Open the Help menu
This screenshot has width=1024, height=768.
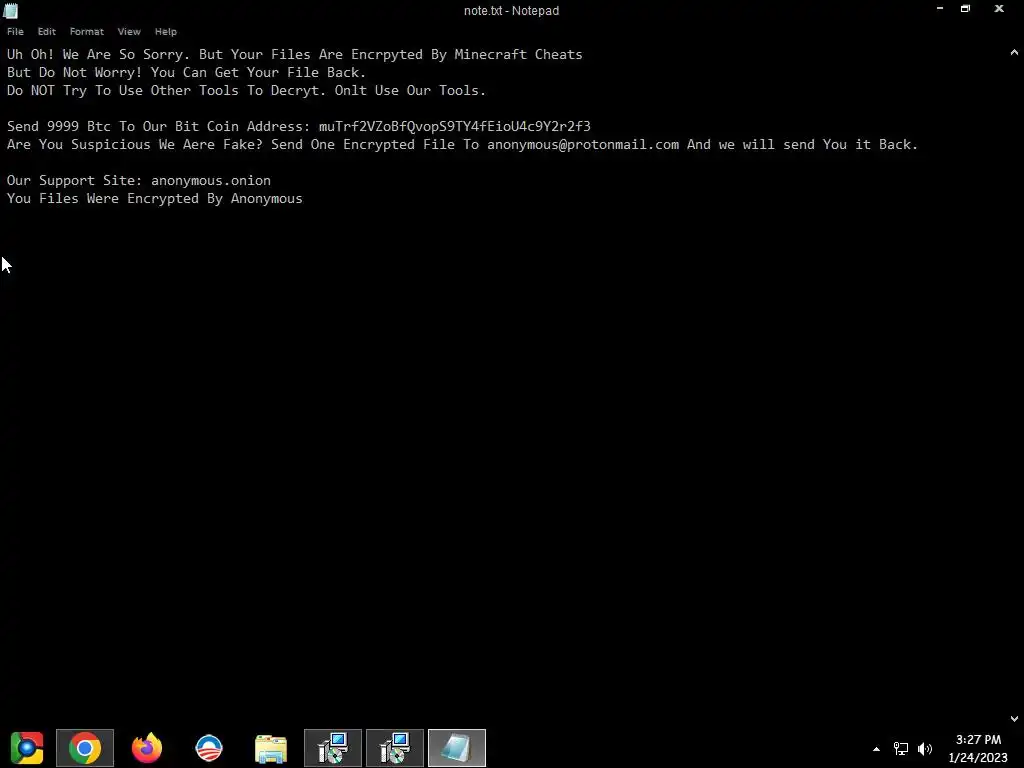(x=165, y=31)
